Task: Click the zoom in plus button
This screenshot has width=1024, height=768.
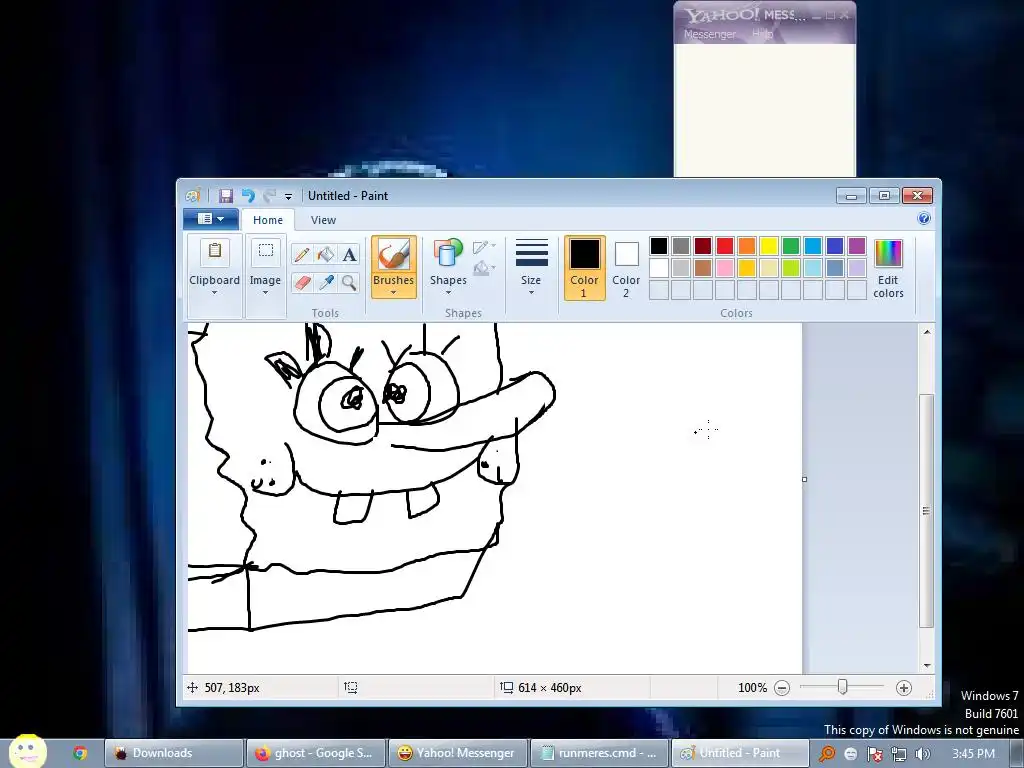Action: 903,688
